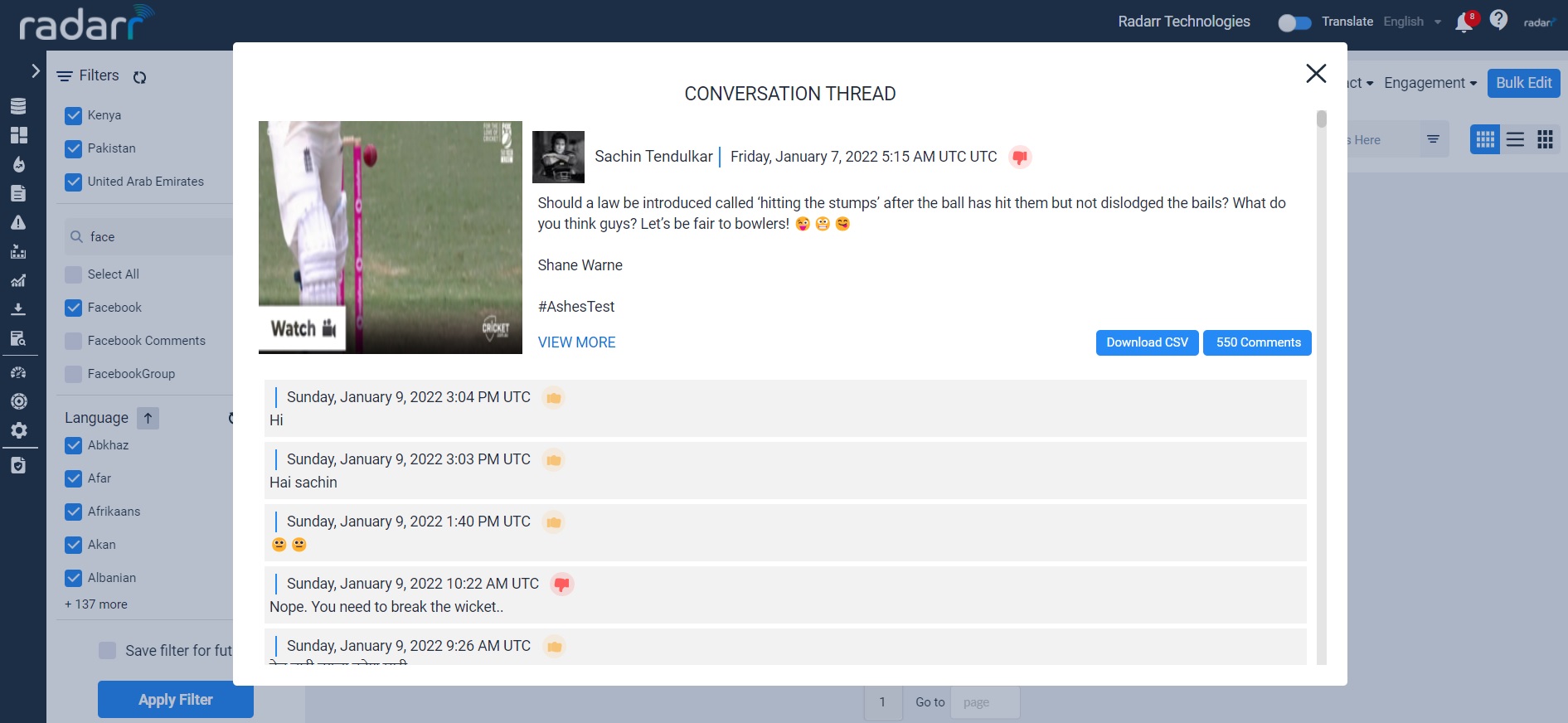Open the help question mark icon
The image size is (1568, 723).
[x=1498, y=19]
